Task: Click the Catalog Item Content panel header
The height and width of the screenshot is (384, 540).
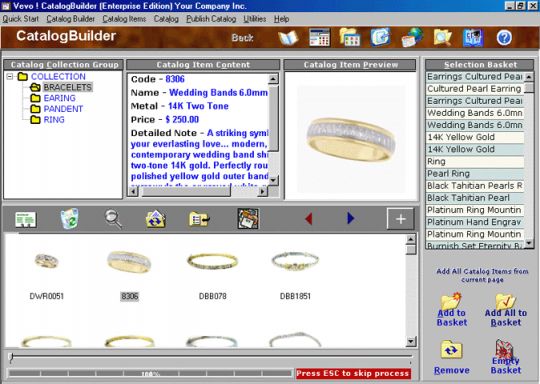Action: click(x=203, y=65)
